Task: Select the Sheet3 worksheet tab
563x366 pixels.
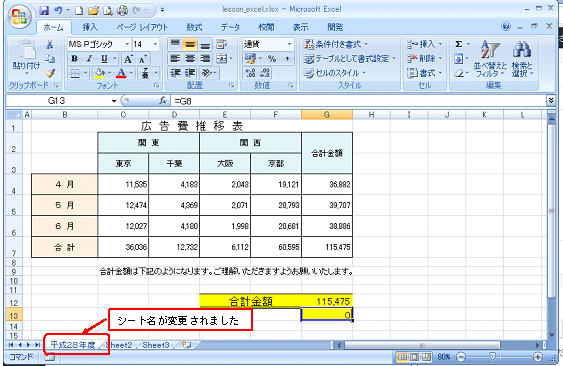Action: (156, 345)
